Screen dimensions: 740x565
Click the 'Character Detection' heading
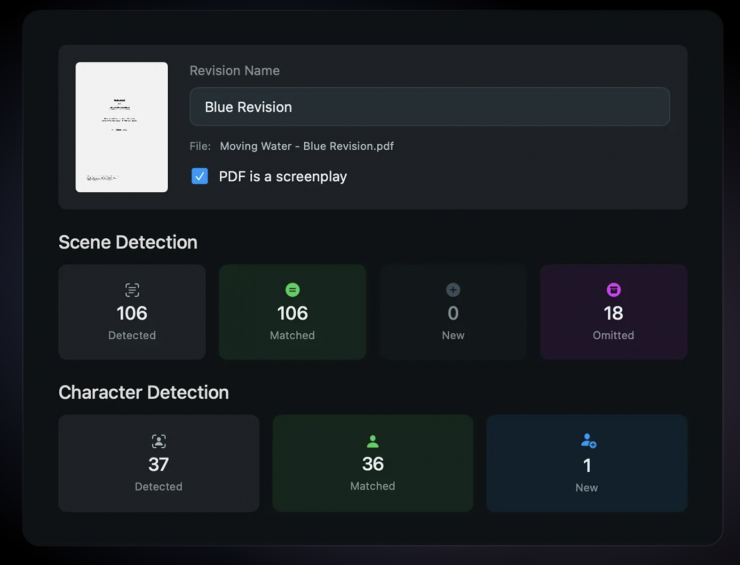coord(143,392)
